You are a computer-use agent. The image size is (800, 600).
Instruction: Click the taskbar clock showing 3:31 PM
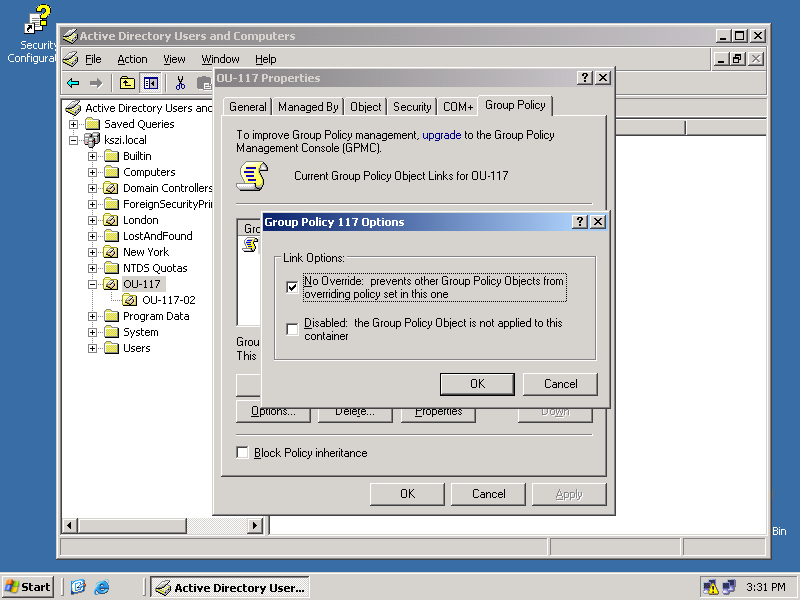[766, 587]
